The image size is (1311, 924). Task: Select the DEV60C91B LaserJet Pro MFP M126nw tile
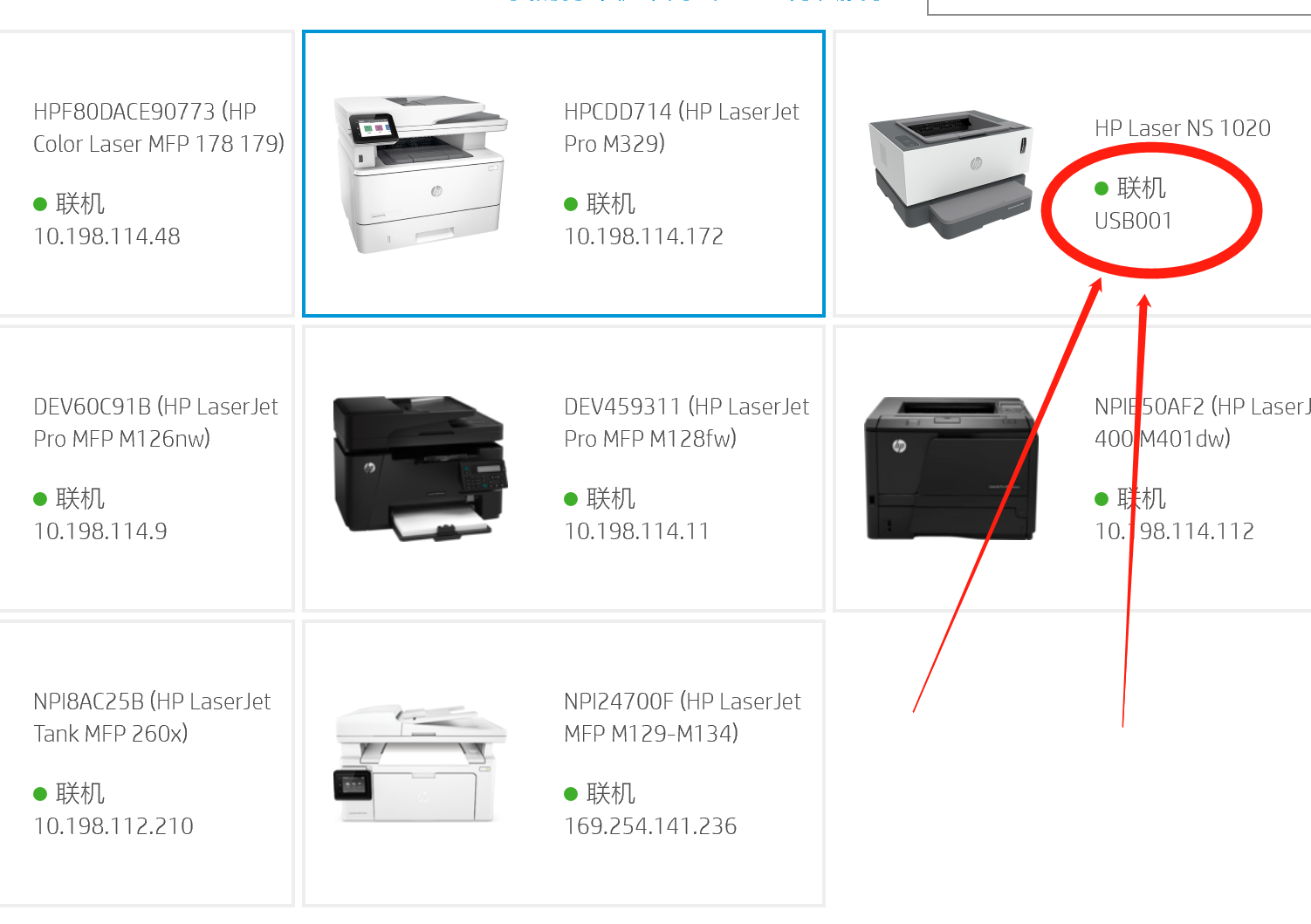tap(146, 469)
